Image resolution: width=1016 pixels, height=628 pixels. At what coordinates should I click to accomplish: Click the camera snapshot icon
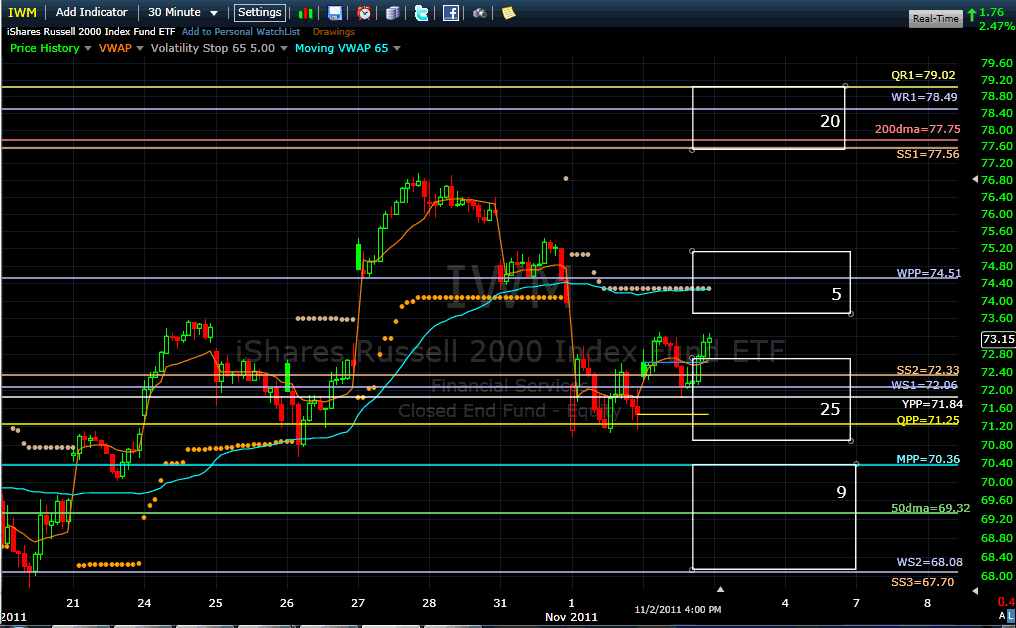479,13
